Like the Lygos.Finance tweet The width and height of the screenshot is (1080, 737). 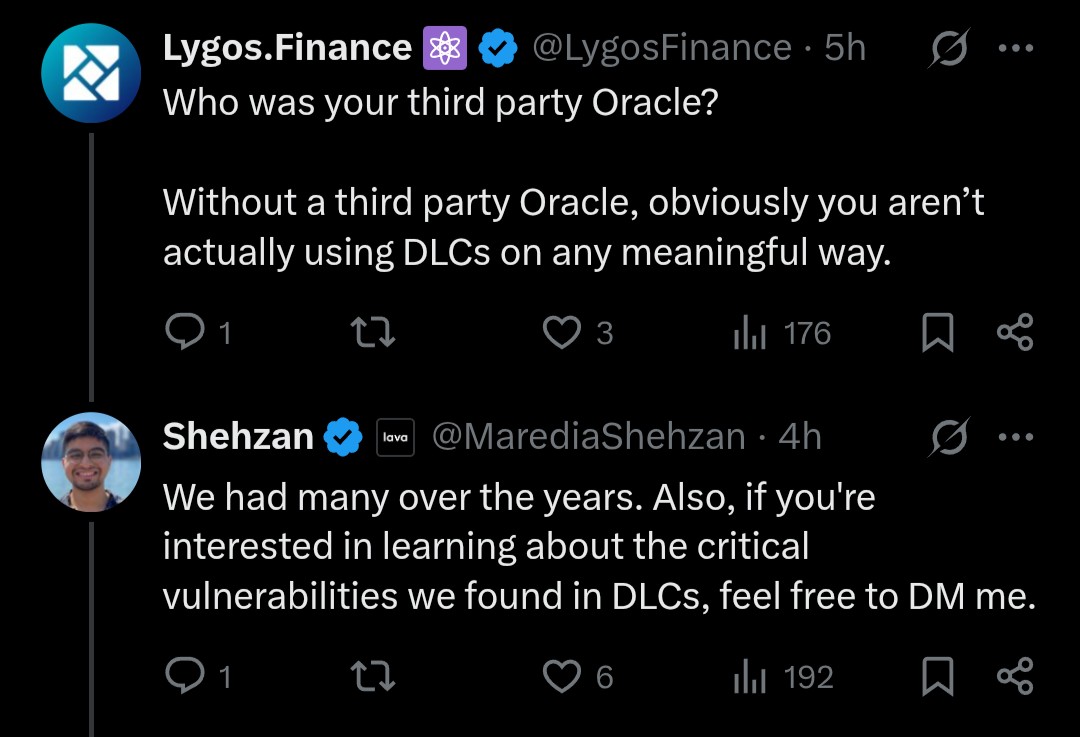pyautogui.click(x=561, y=333)
